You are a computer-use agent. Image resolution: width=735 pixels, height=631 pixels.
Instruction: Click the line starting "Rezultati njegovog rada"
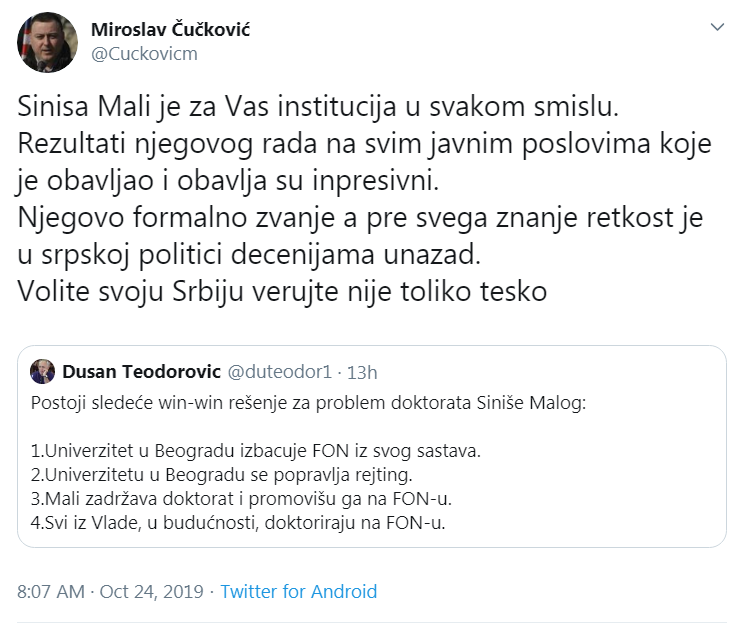click(364, 144)
